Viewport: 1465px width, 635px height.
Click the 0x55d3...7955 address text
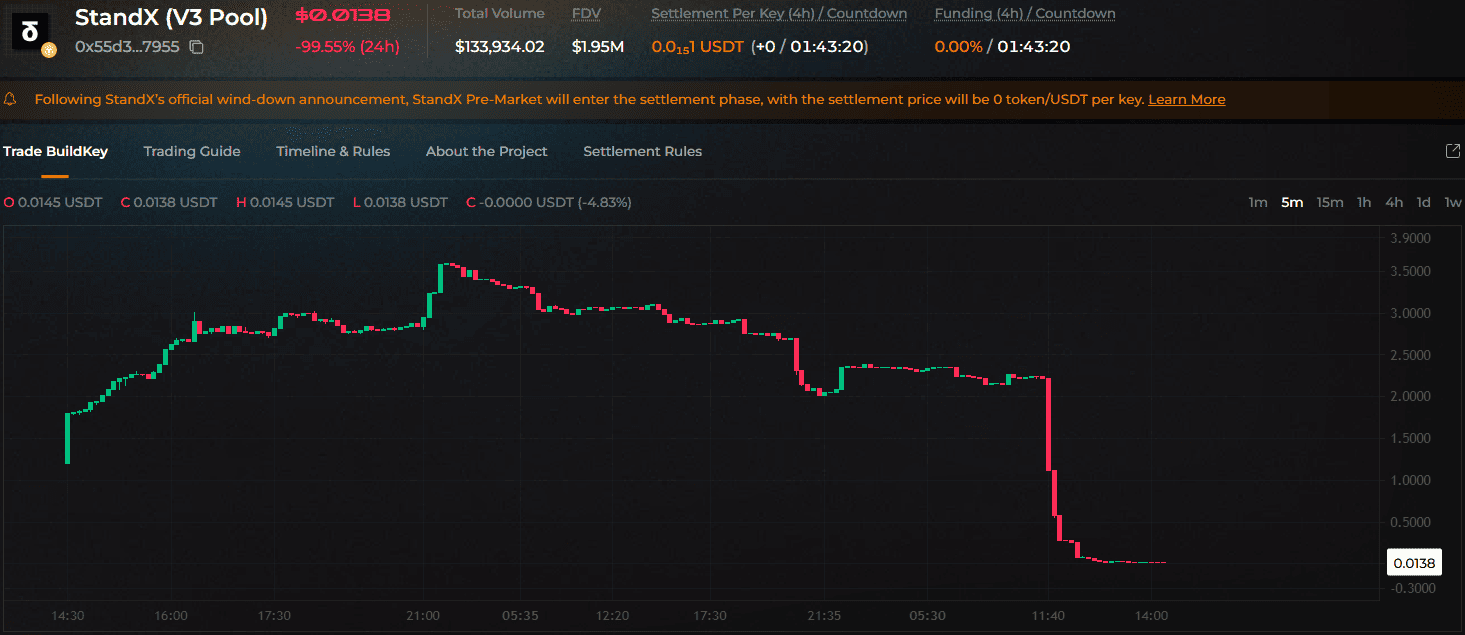click(x=127, y=47)
